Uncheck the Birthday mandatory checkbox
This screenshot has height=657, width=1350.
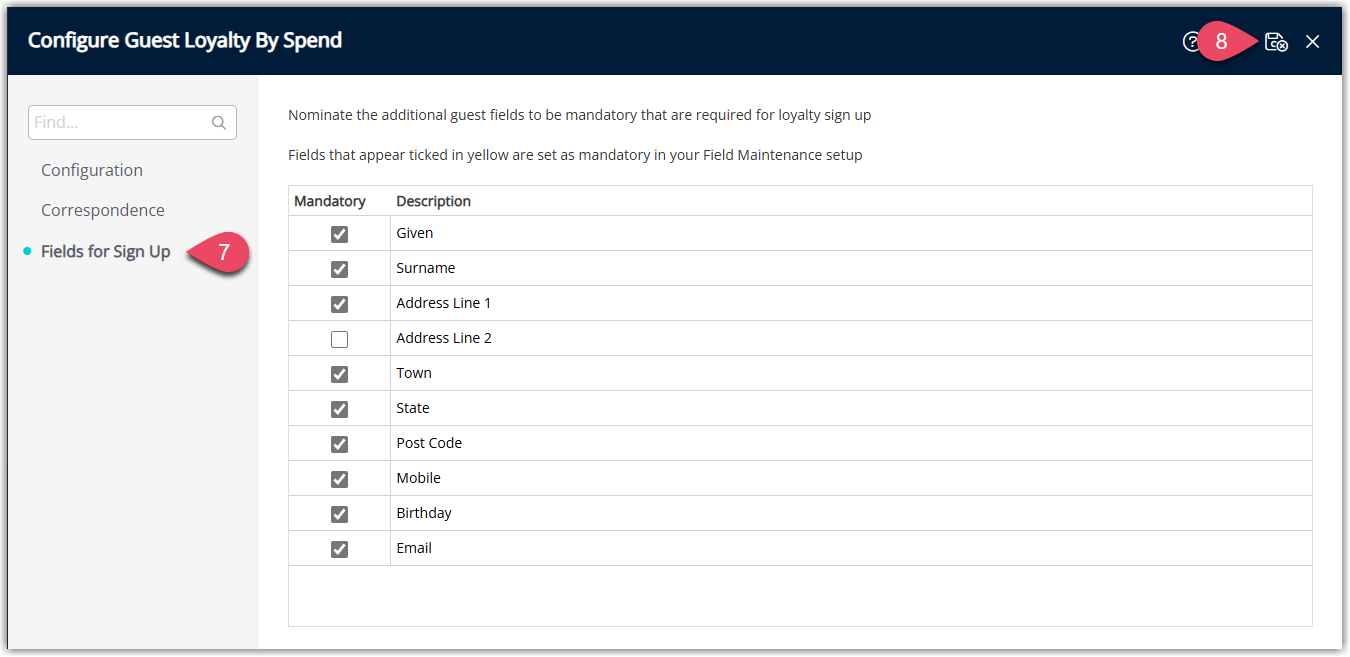pyautogui.click(x=339, y=514)
